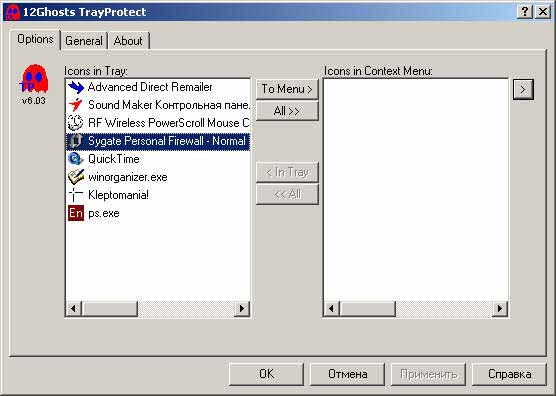Image resolution: width=556 pixels, height=396 pixels.
Task: Click right scroll arrow of Icons in Tray list
Action: tap(242, 308)
